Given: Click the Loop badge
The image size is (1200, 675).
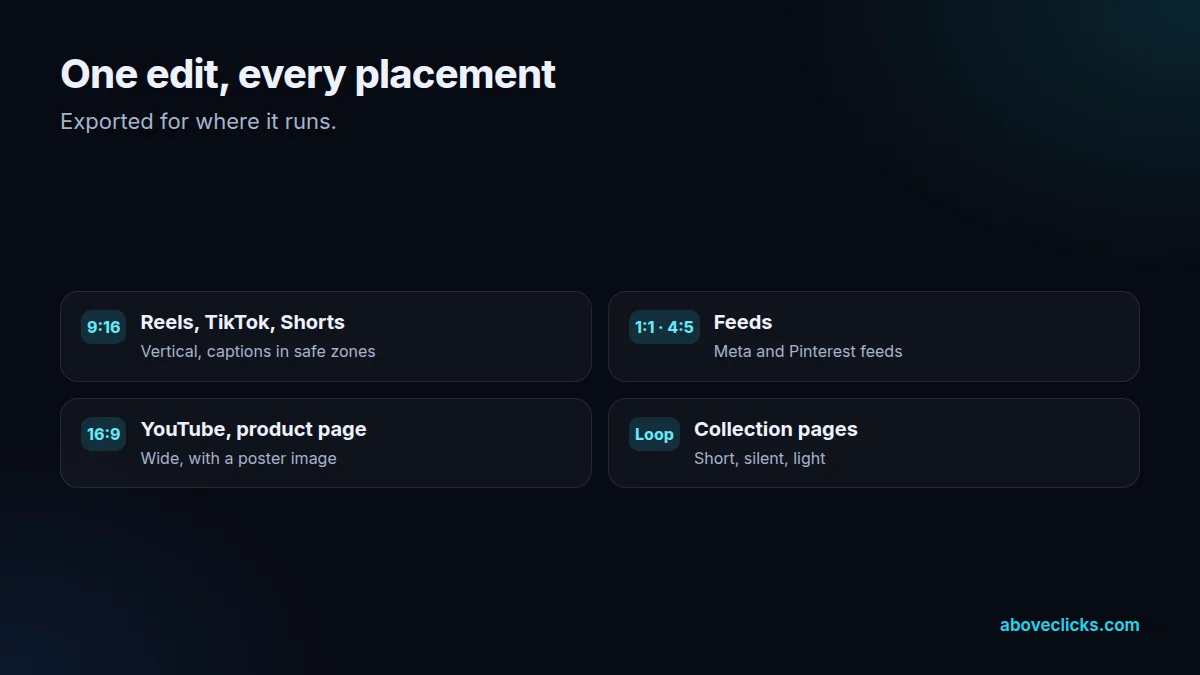Looking at the screenshot, I should [x=654, y=434].
